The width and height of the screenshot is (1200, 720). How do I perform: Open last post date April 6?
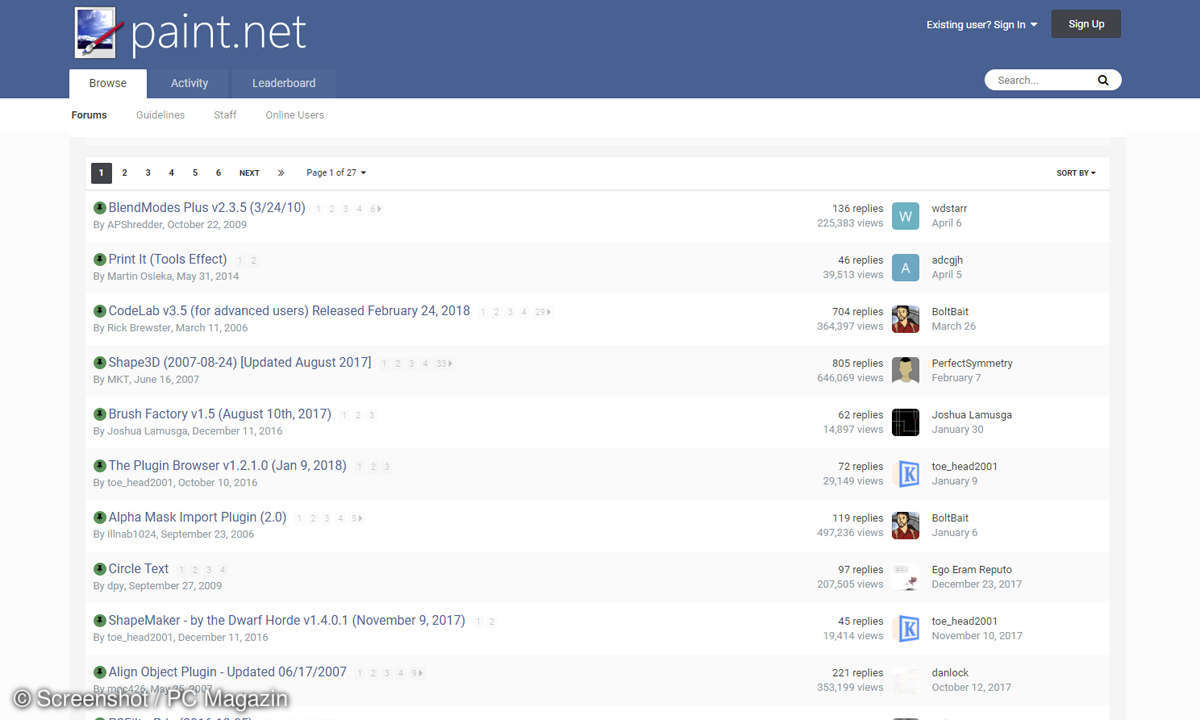click(947, 223)
